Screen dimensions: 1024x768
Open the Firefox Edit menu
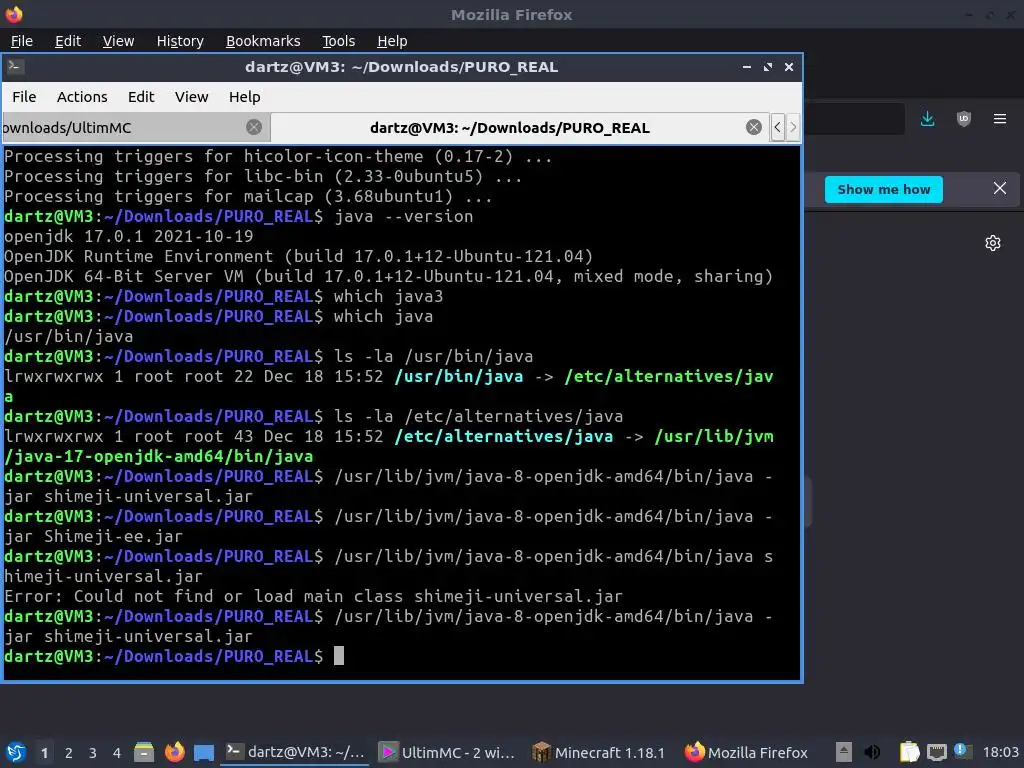[x=68, y=41]
